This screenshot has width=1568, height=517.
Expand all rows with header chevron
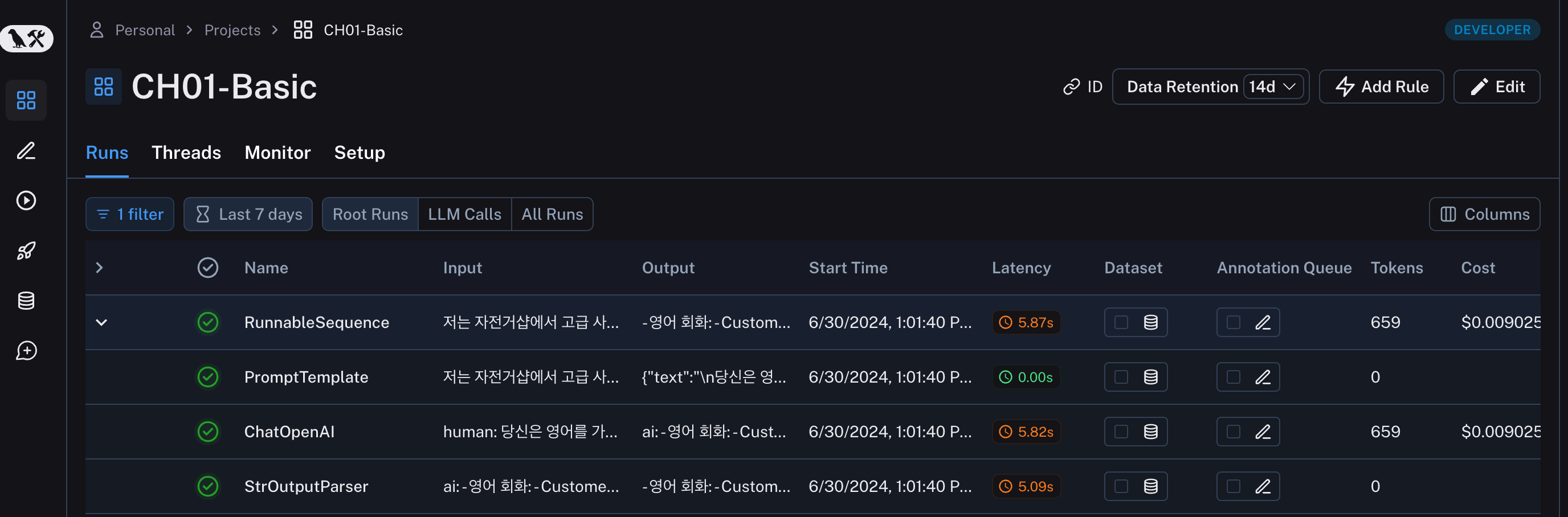[x=99, y=268]
